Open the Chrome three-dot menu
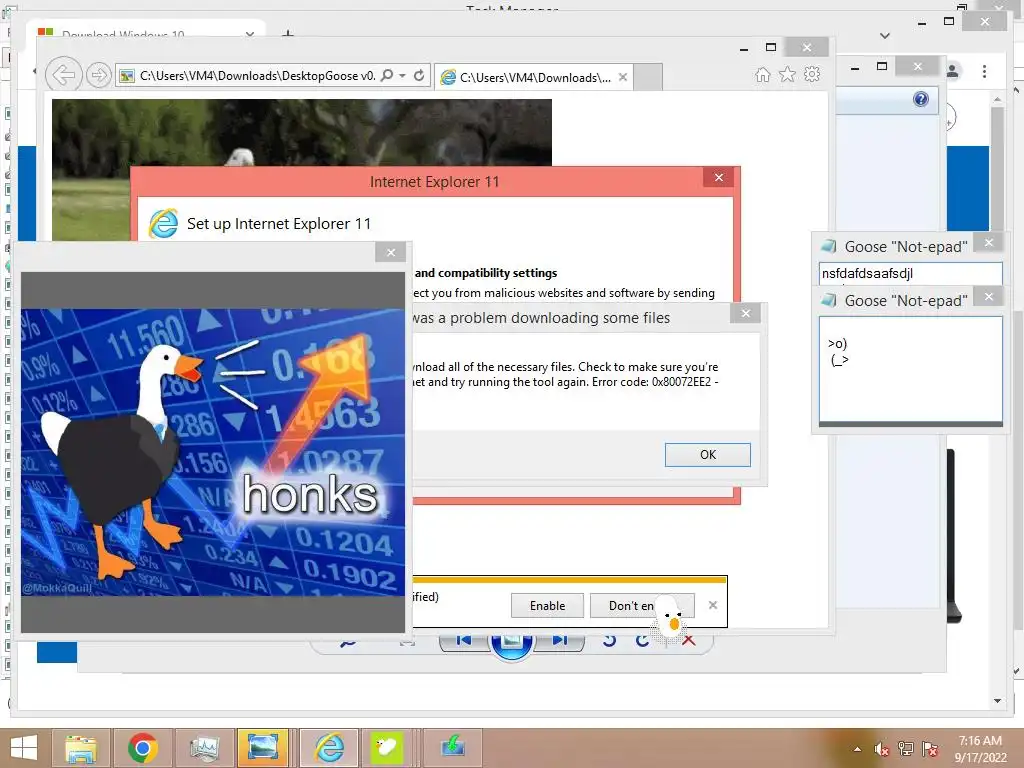This screenshot has height=768, width=1024. (984, 71)
